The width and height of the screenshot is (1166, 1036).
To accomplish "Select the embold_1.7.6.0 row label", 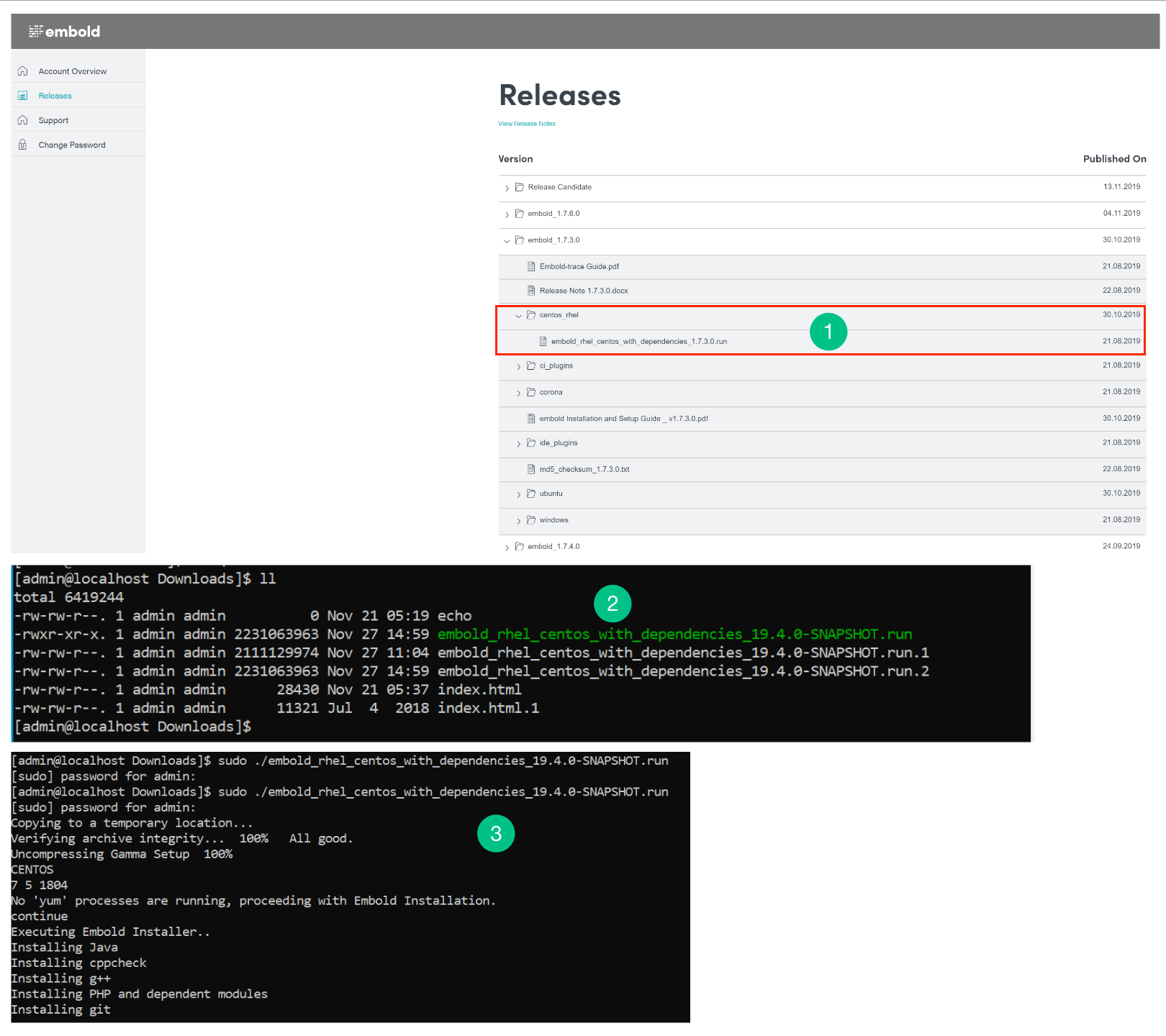I will [553, 214].
